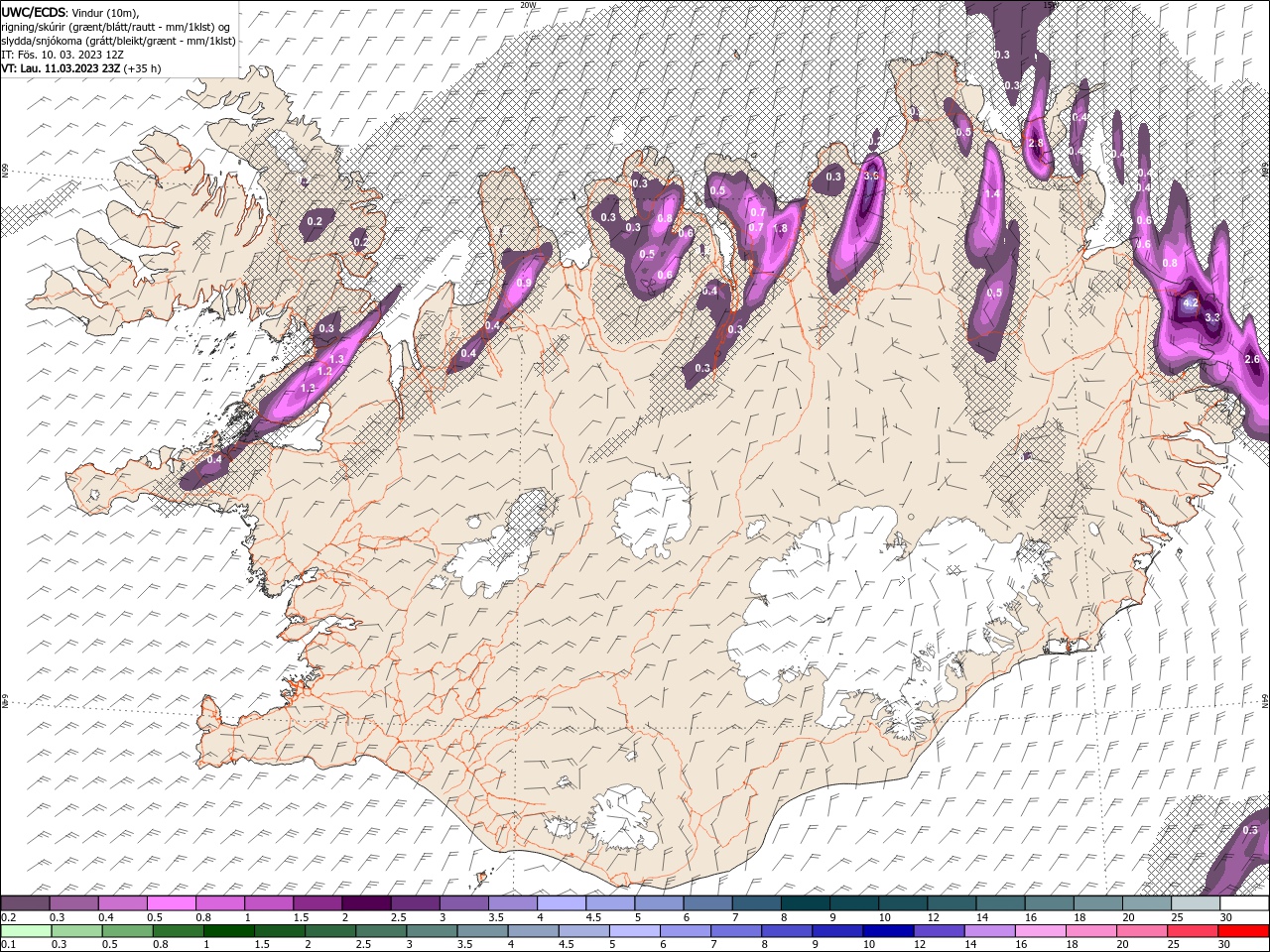Click the '20W' longitude label at the top edge

(528, 5)
